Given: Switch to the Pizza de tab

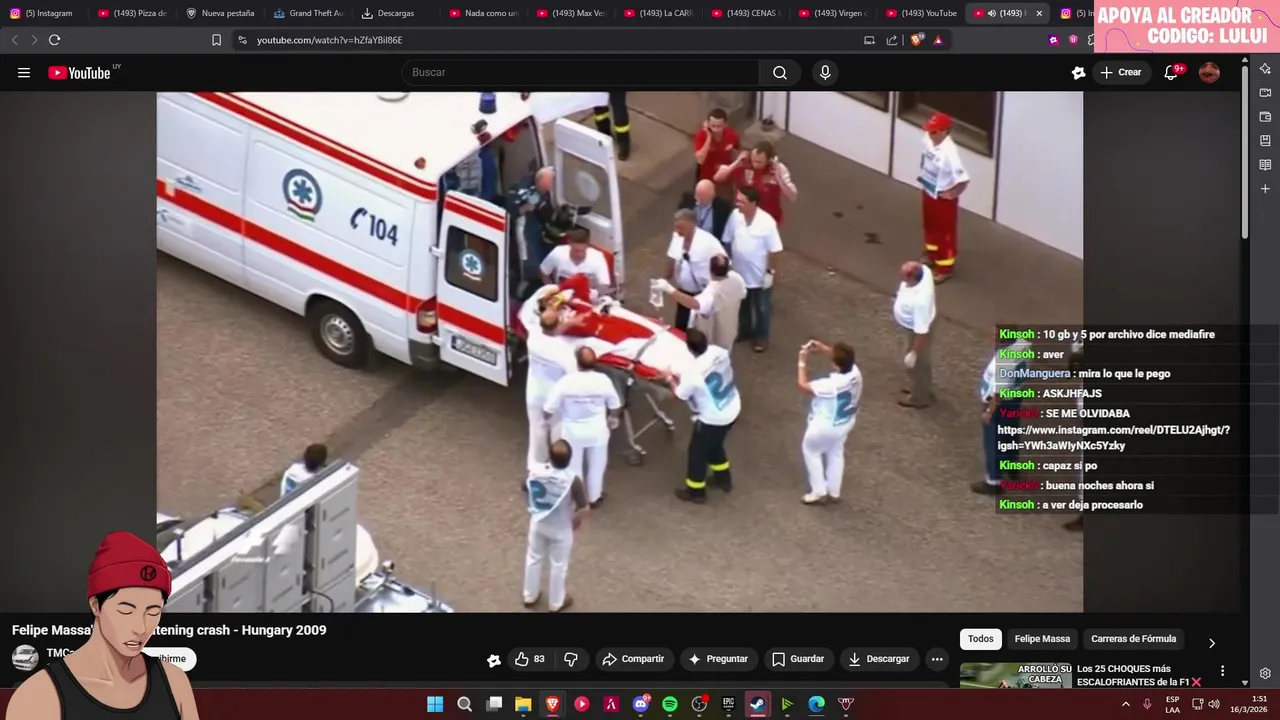Looking at the screenshot, I should click(131, 13).
